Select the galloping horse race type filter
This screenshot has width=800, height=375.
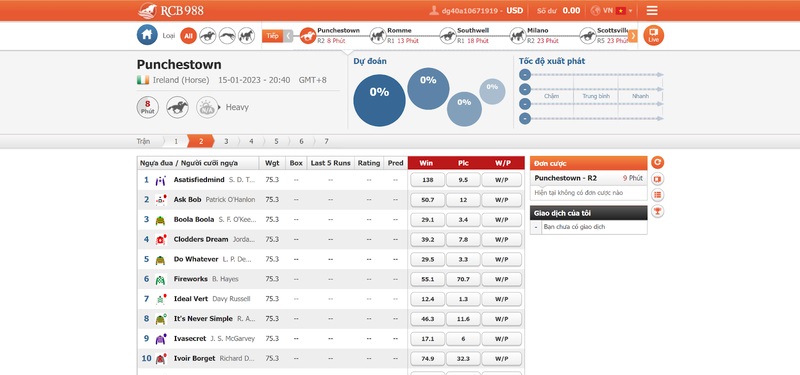(x=208, y=35)
